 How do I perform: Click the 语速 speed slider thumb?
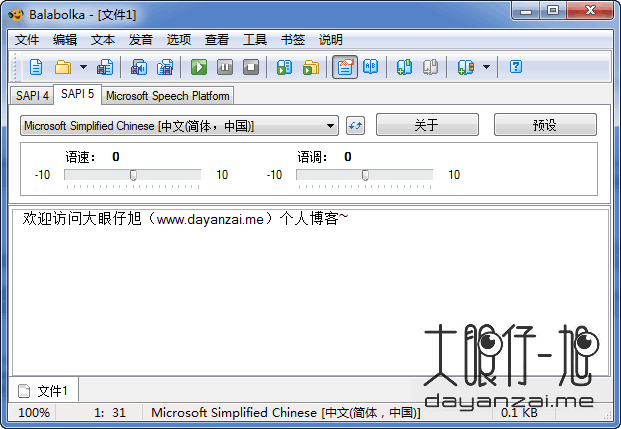tap(133, 175)
